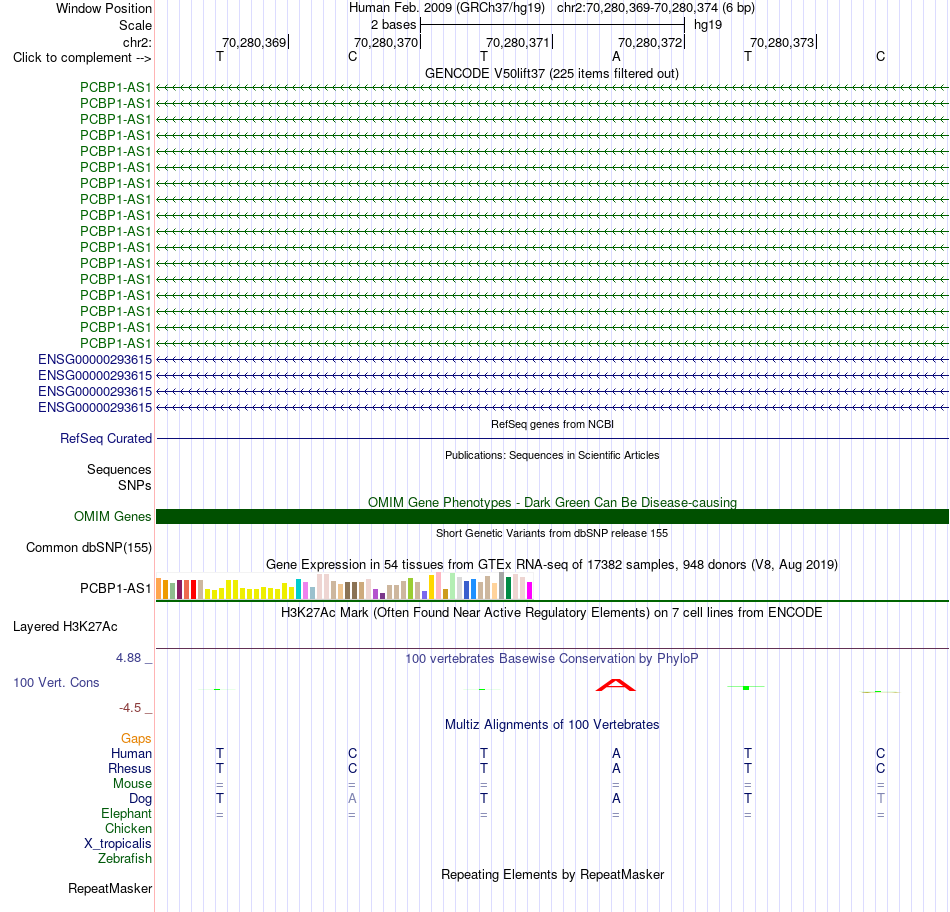Click the faded A base in Dog row
The image size is (950, 912).
pyautogui.click(x=352, y=799)
